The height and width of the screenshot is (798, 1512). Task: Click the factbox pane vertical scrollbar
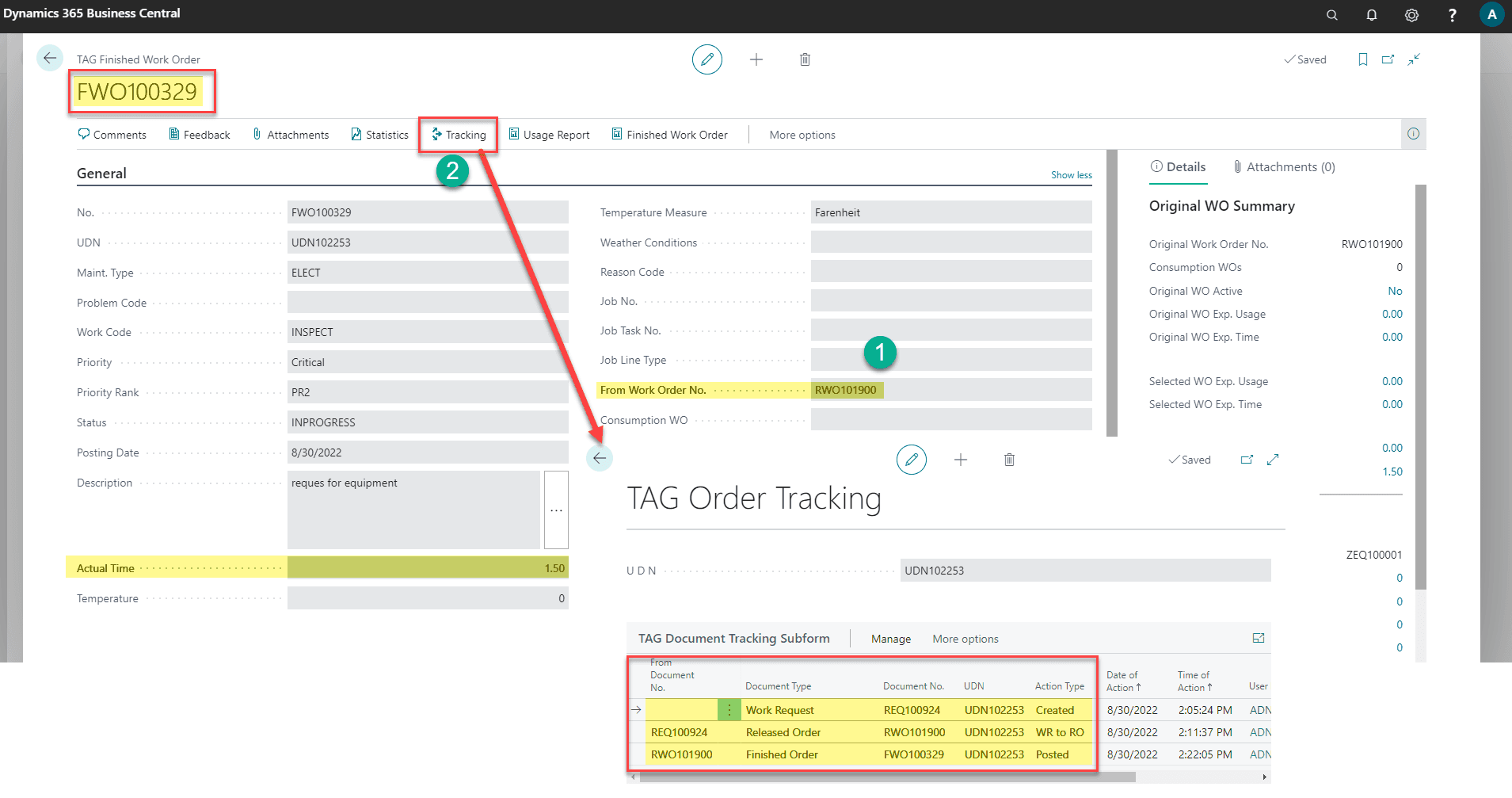(1420, 387)
